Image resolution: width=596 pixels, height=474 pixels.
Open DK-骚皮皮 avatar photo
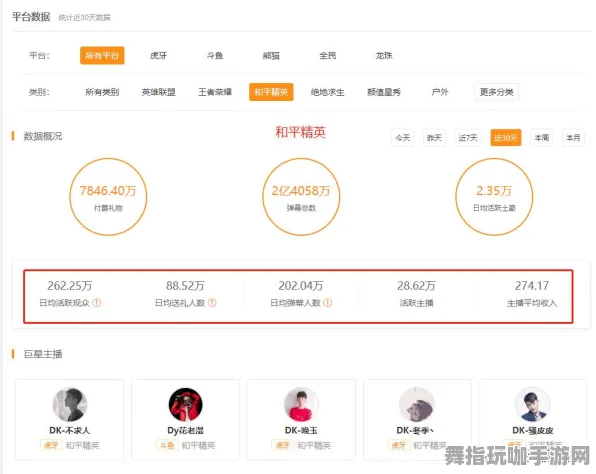(533, 404)
